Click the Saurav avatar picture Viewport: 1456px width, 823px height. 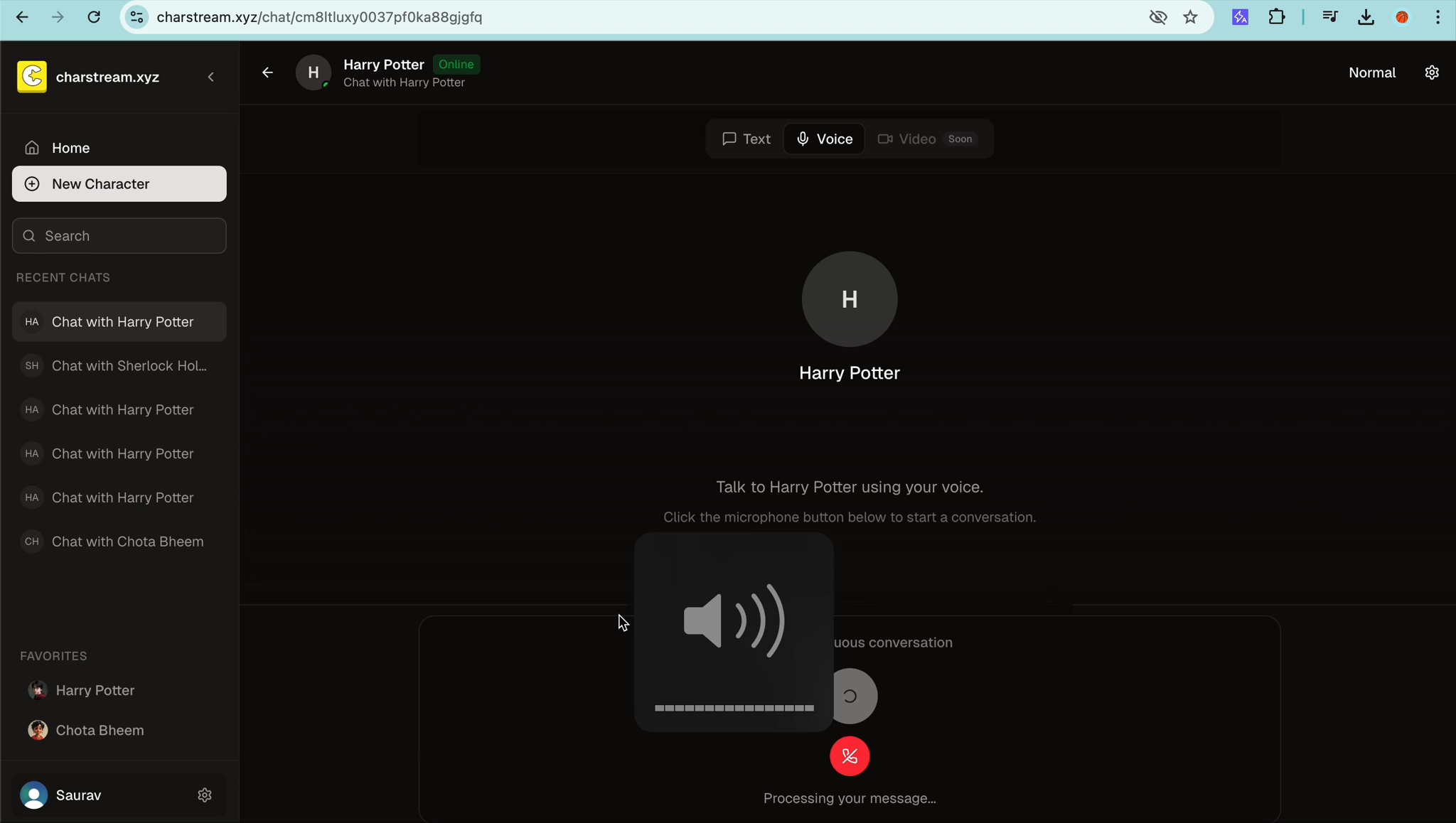point(33,795)
